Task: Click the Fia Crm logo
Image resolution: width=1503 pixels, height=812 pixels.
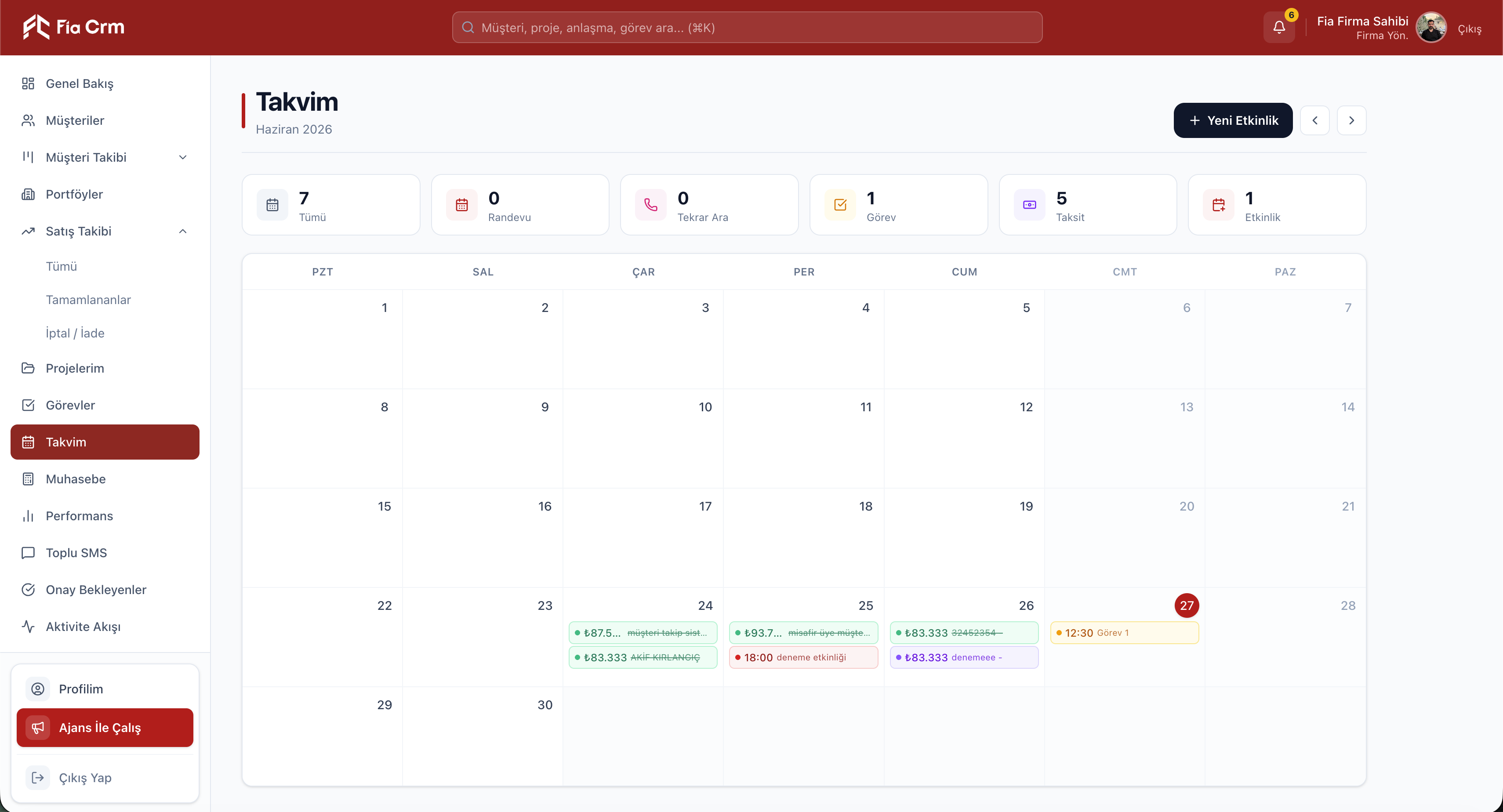Action: tap(73, 27)
